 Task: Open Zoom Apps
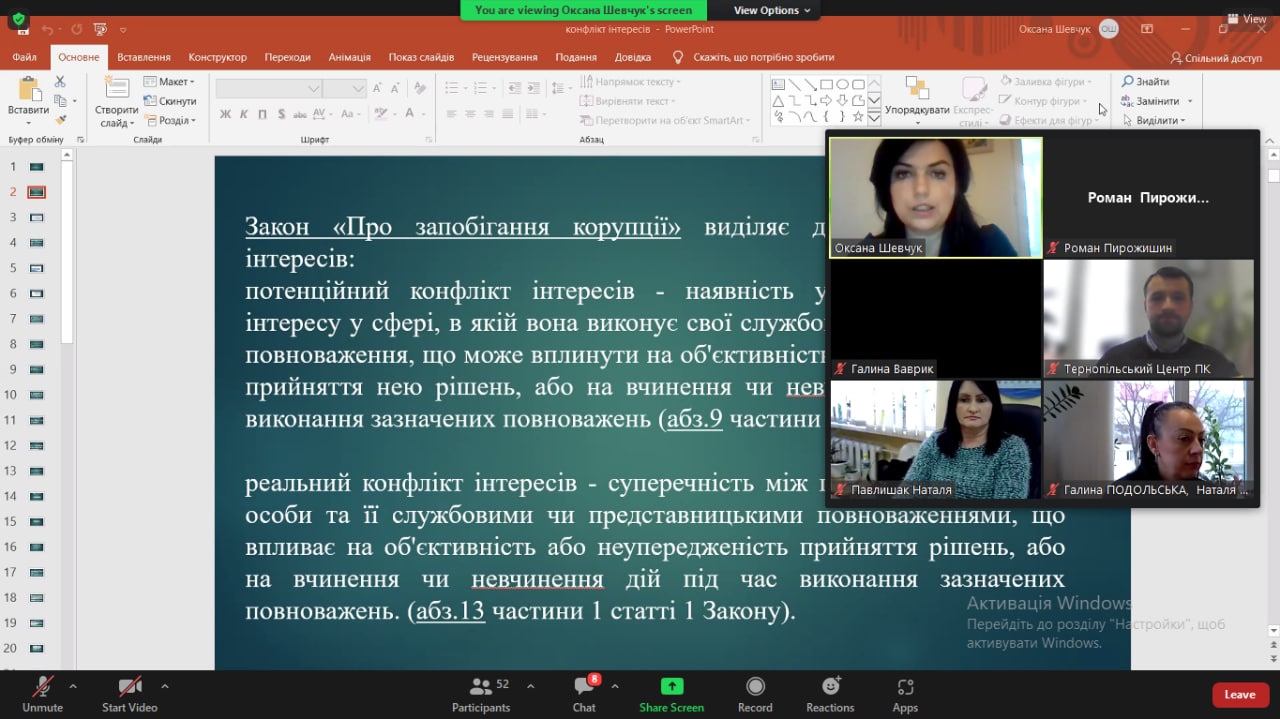pyautogui.click(x=905, y=694)
